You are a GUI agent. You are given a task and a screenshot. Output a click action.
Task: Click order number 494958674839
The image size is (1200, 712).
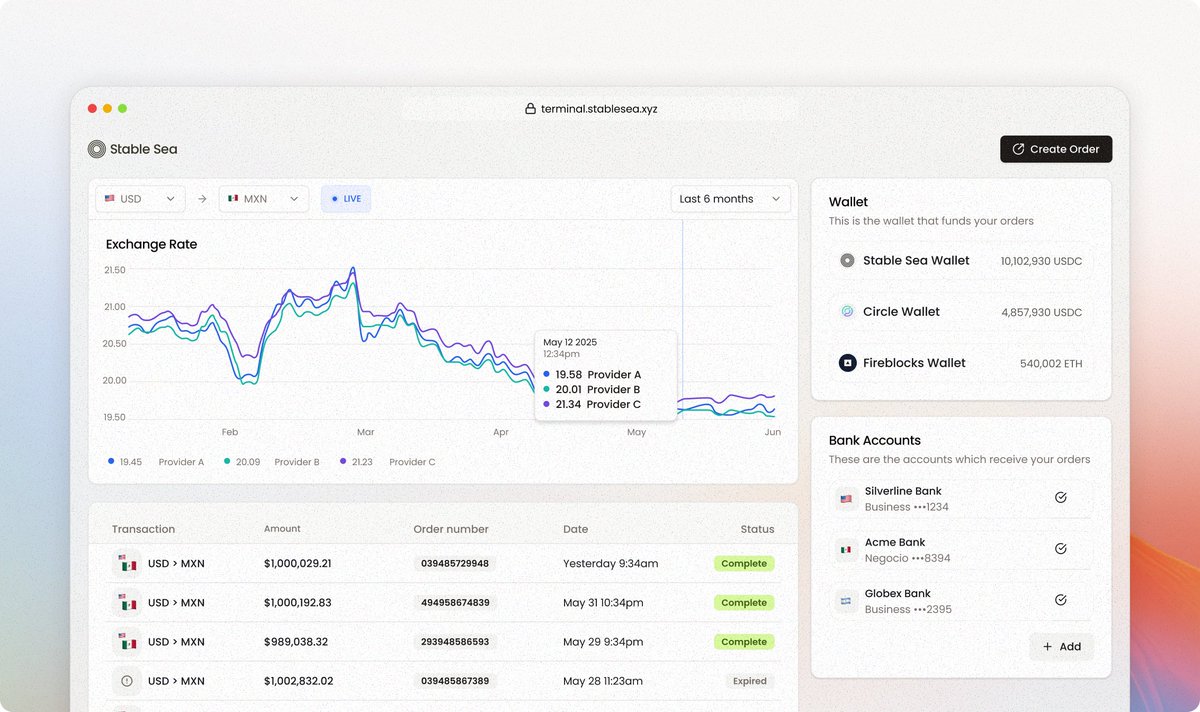pyautogui.click(x=455, y=602)
